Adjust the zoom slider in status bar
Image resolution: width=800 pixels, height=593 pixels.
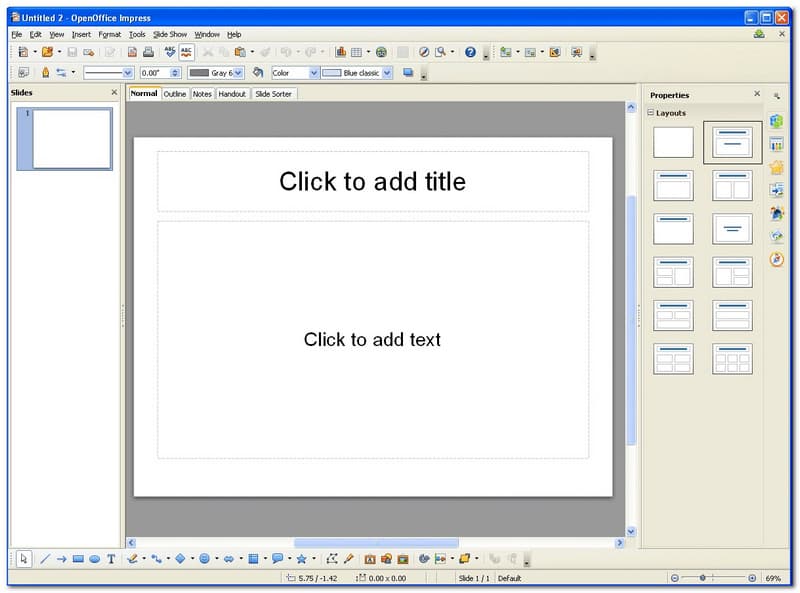click(702, 578)
